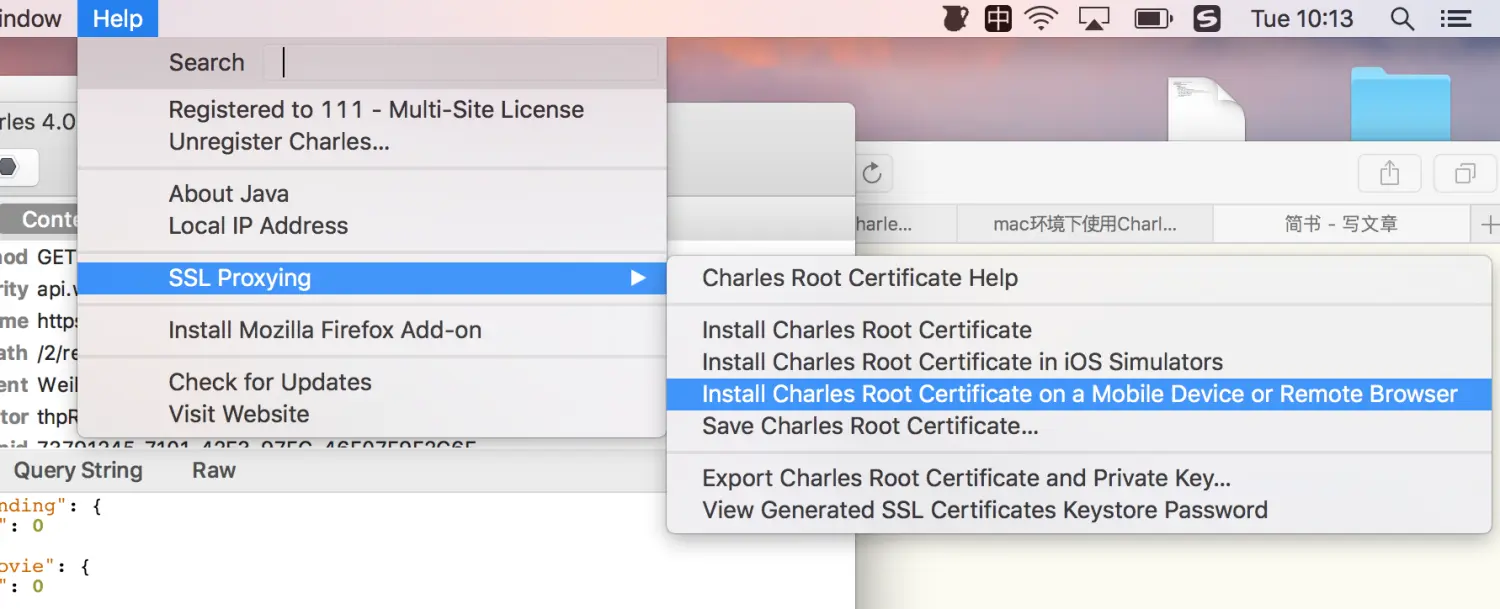Viewport: 1500px width, 609px height.
Task: Switch to the Raw tab in Charles
Action: pos(214,470)
